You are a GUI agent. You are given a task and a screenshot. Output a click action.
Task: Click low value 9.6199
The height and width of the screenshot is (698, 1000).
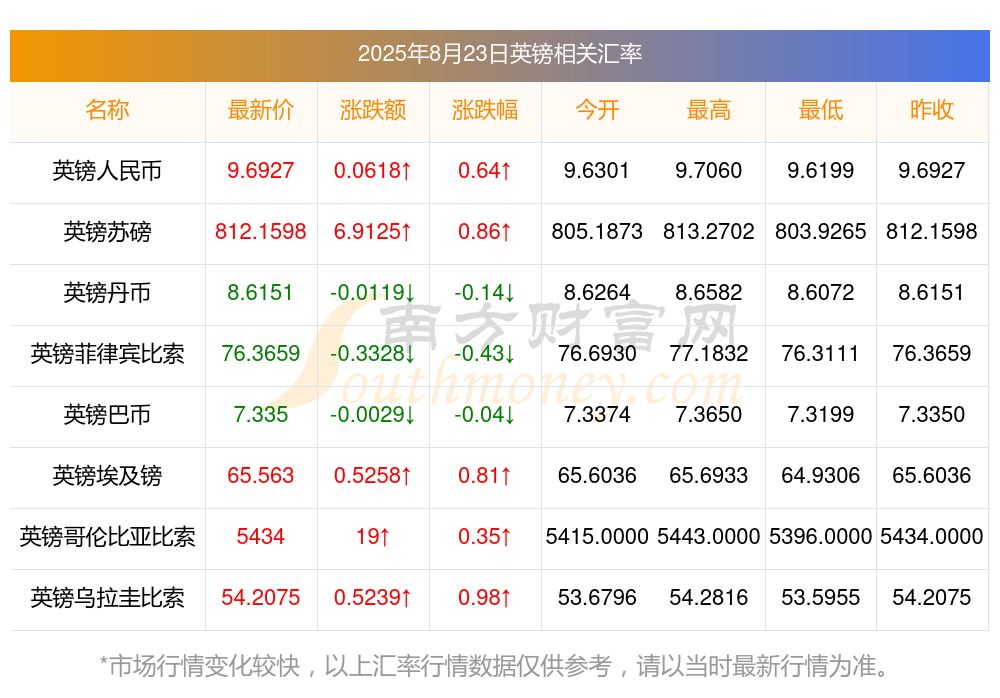[821, 170]
